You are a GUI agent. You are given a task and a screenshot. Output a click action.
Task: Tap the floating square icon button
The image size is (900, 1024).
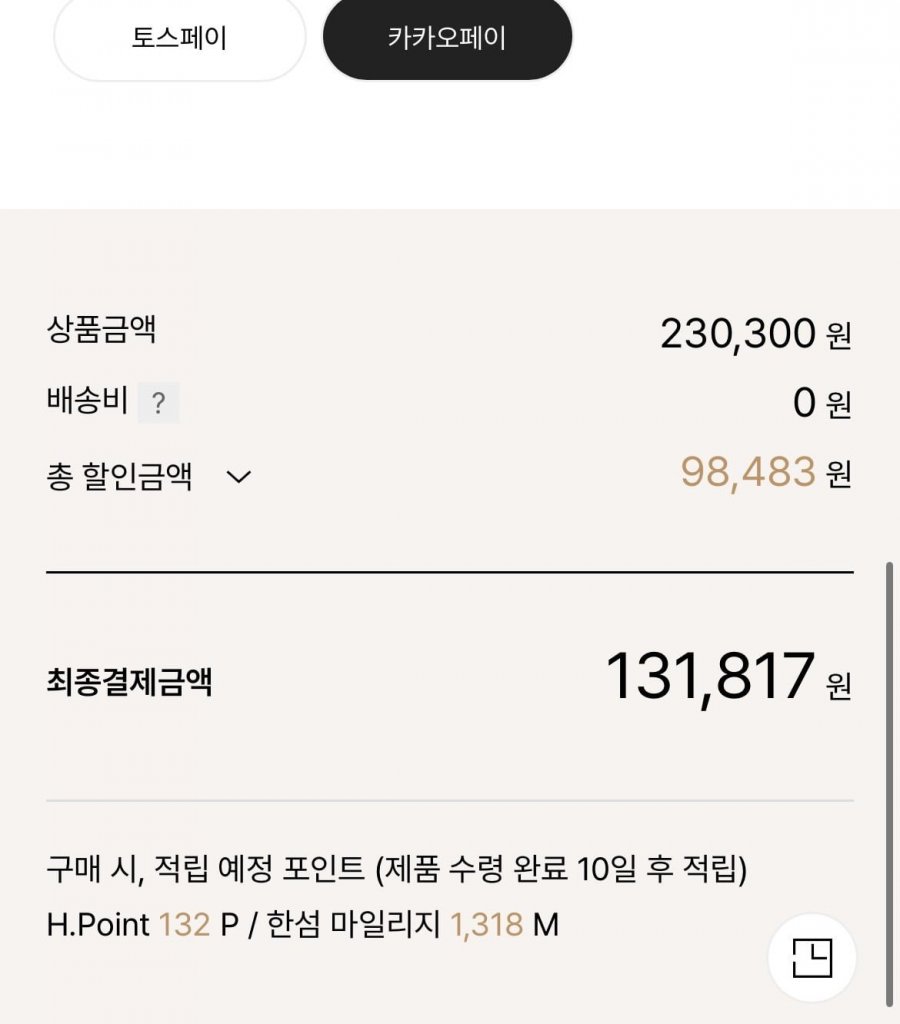811,958
